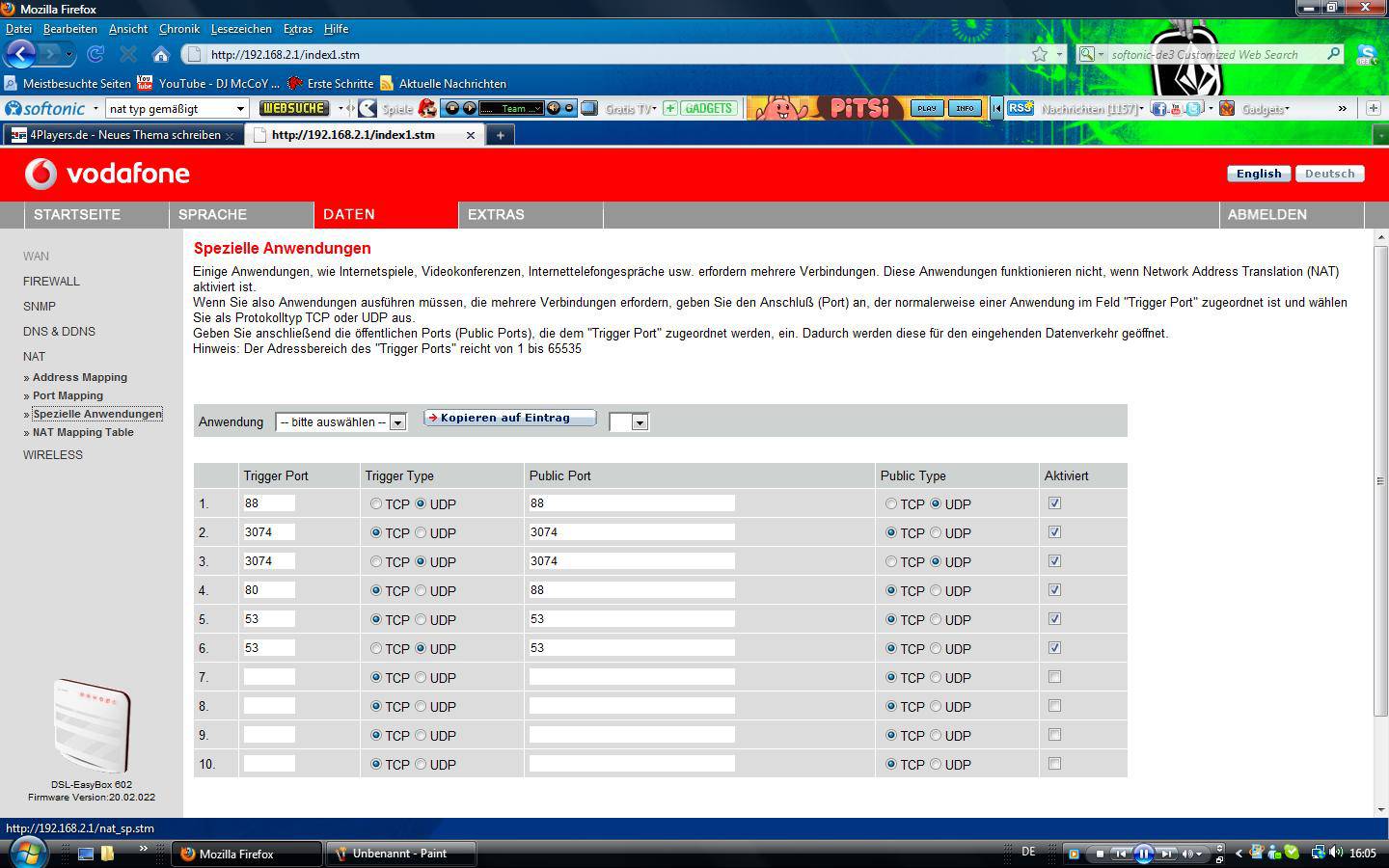Open the Lesezeichen menu
This screenshot has height=868, width=1389.
[242, 29]
